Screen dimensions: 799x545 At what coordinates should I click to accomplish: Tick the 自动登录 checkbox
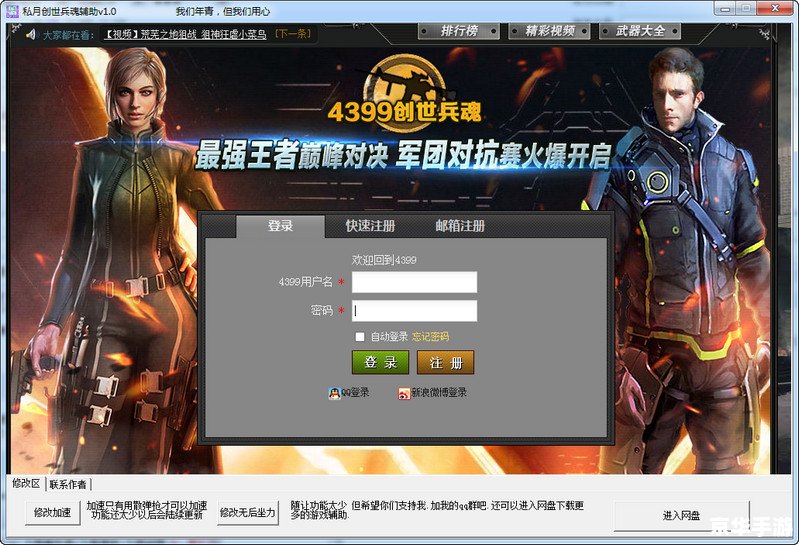click(x=360, y=337)
